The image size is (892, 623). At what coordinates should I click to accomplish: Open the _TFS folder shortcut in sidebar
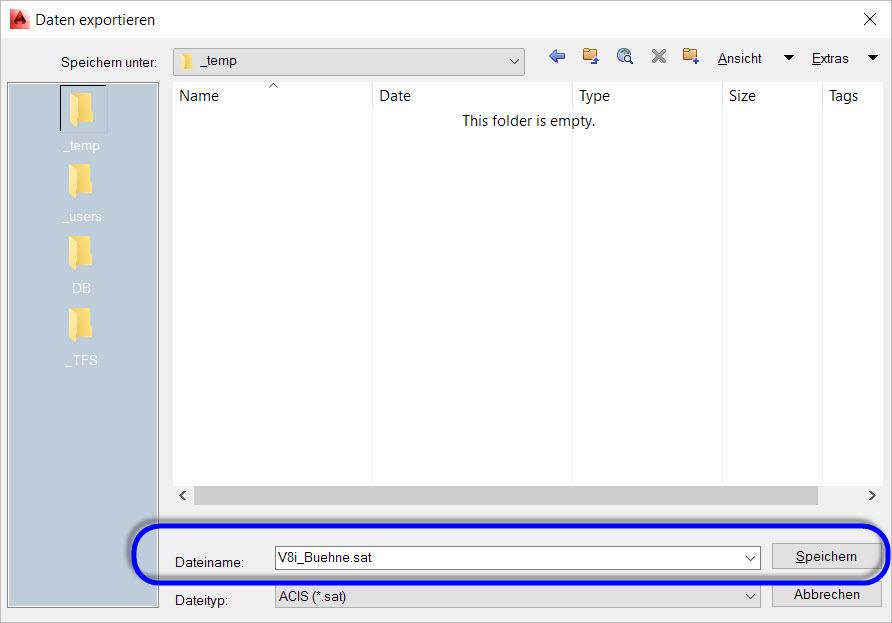pos(81,336)
